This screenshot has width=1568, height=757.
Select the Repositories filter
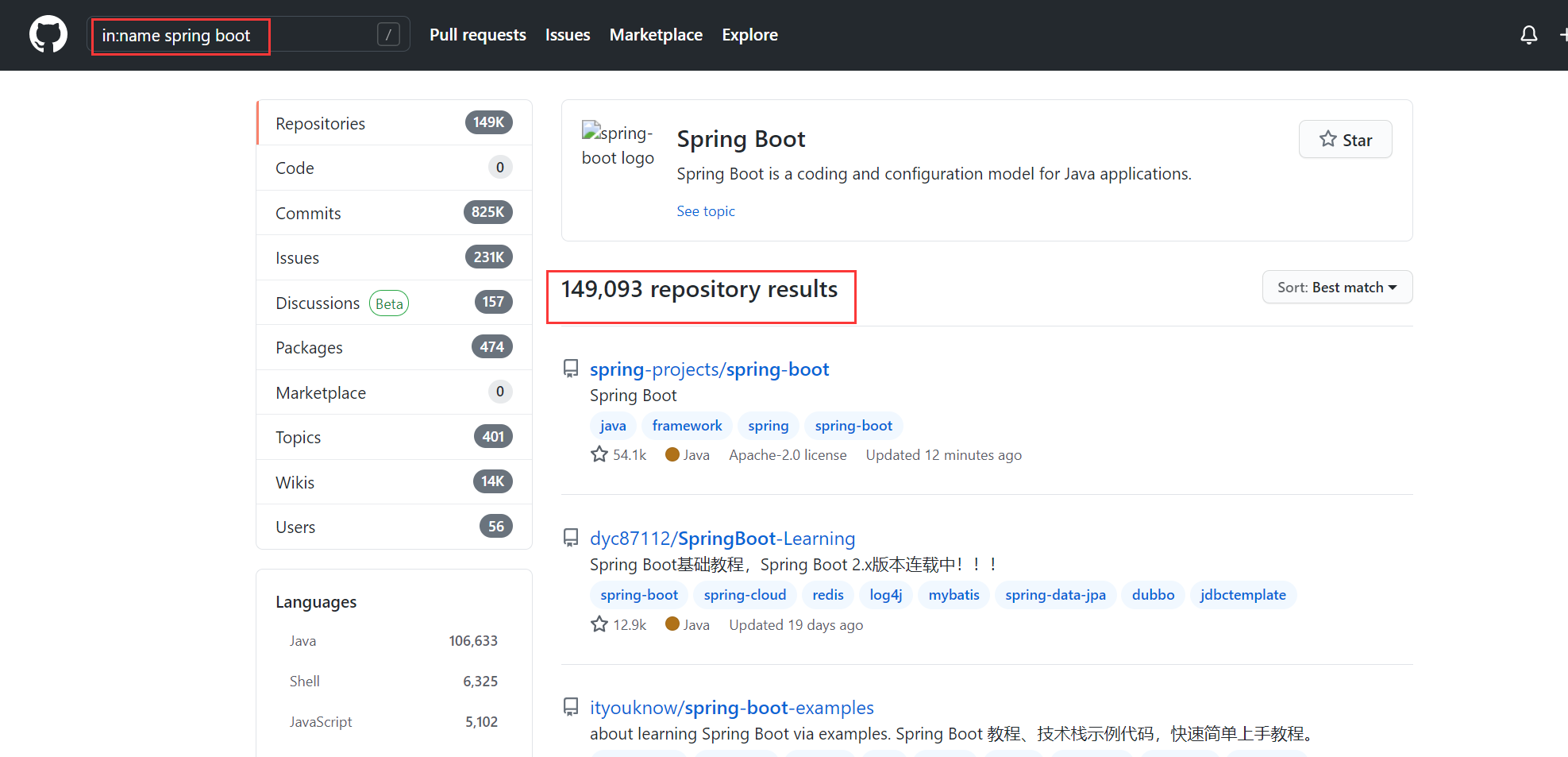[394, 123]
